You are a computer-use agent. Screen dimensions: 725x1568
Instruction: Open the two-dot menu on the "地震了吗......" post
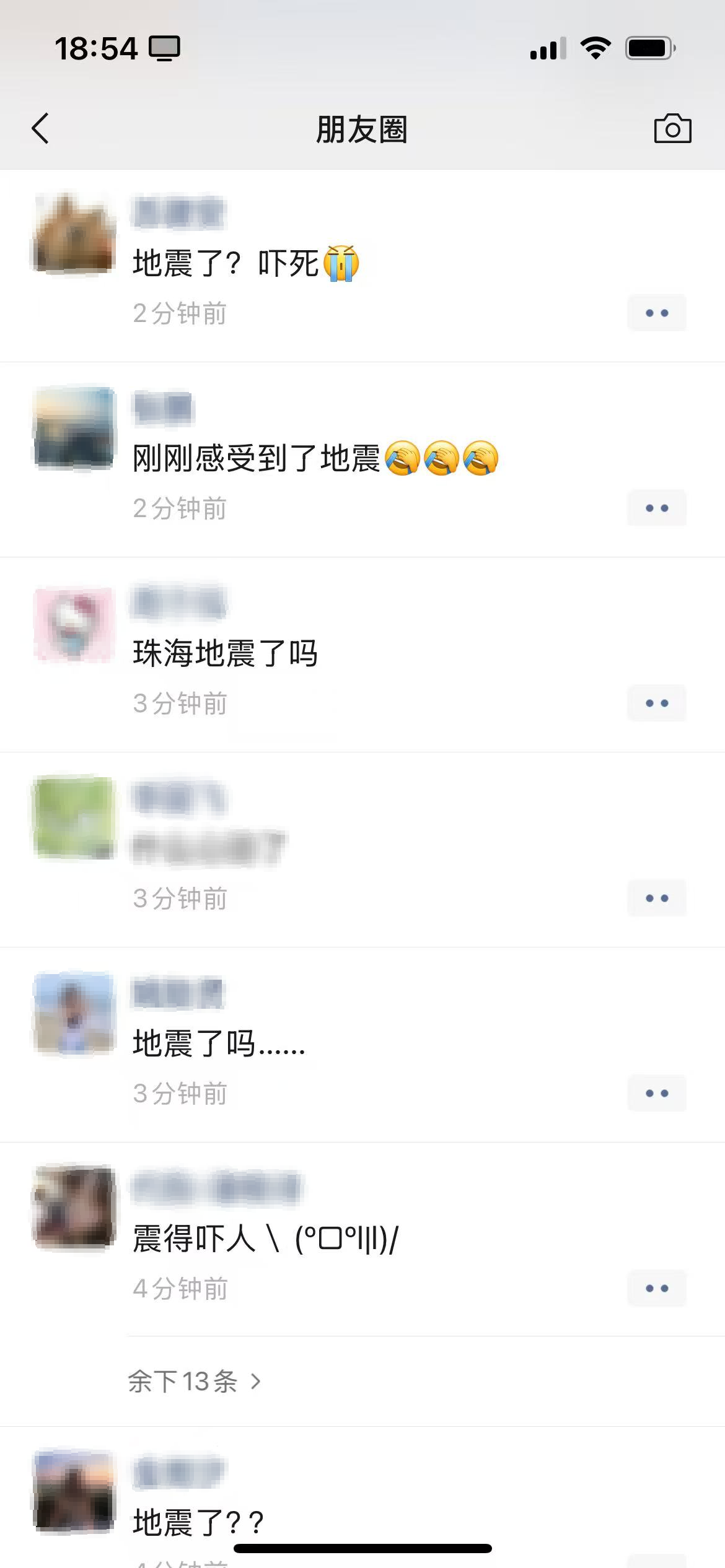(x=657, y=1093)
